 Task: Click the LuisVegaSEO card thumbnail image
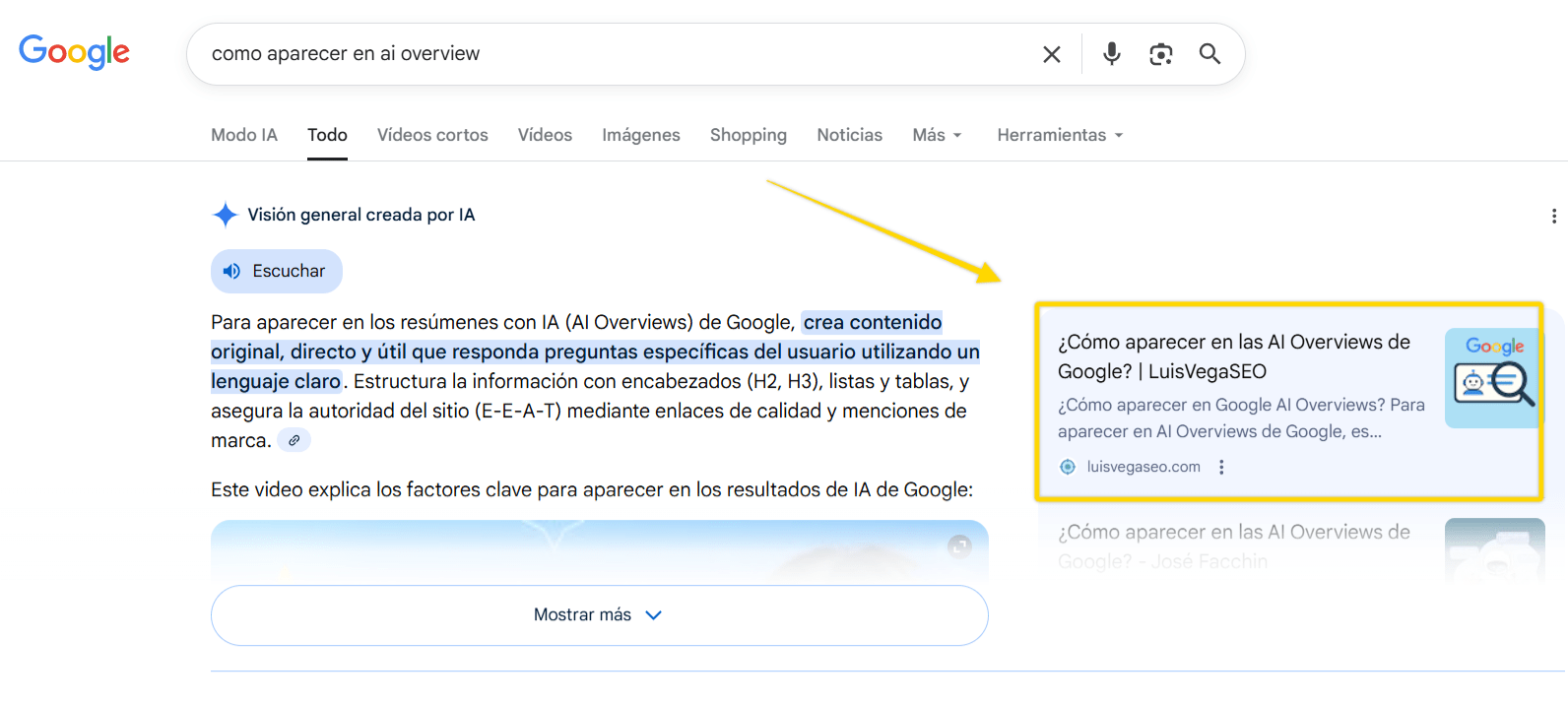coord(1494,378)
